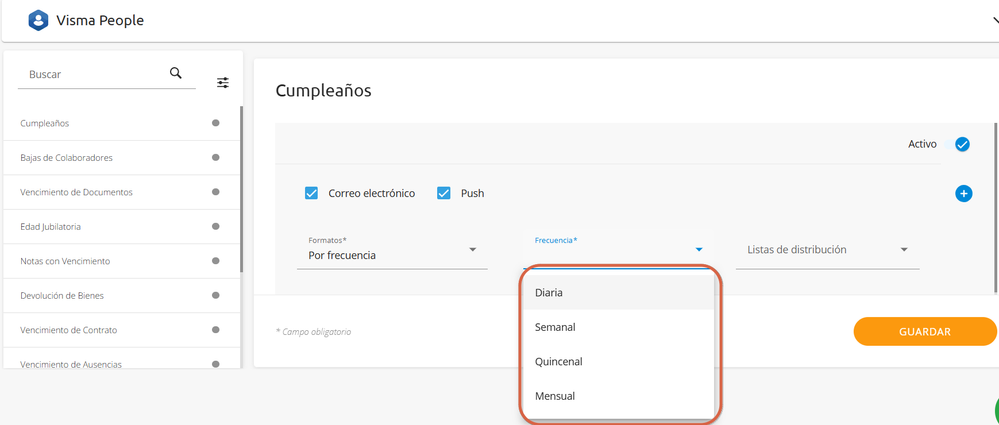Click the Buscar search field
The image size is (999, 425).
click(x=90, y=74)
